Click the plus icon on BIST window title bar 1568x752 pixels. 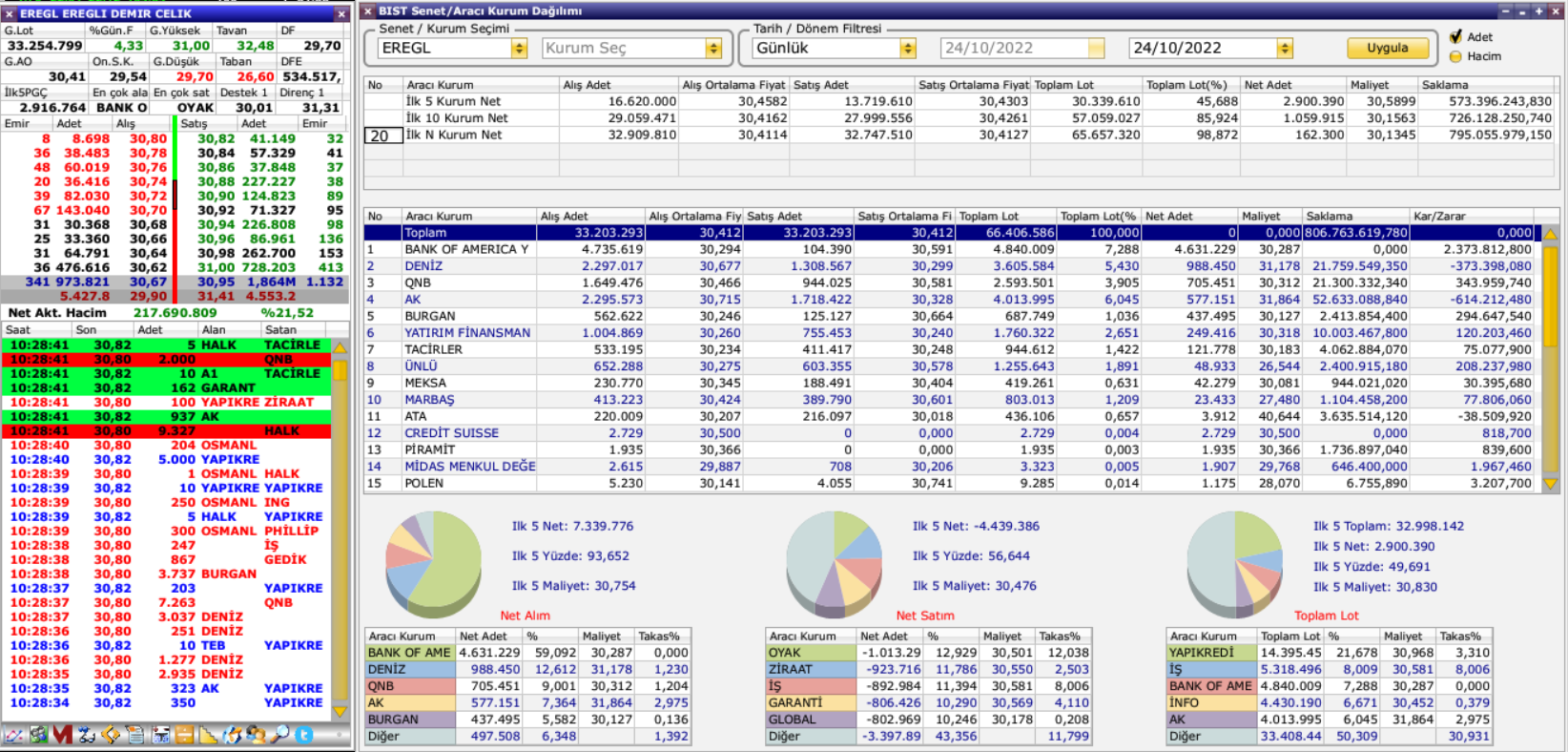click(x=1538, y=11)
